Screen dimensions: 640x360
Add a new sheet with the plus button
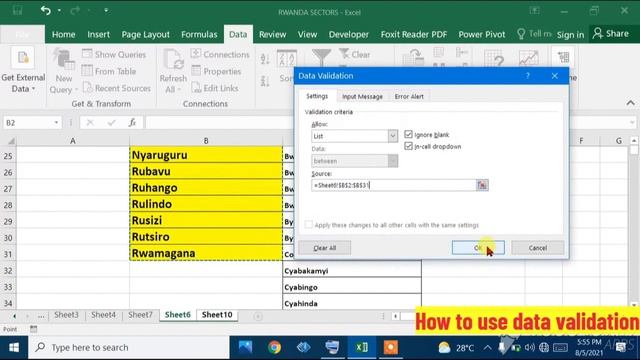[x=258, y=316]
